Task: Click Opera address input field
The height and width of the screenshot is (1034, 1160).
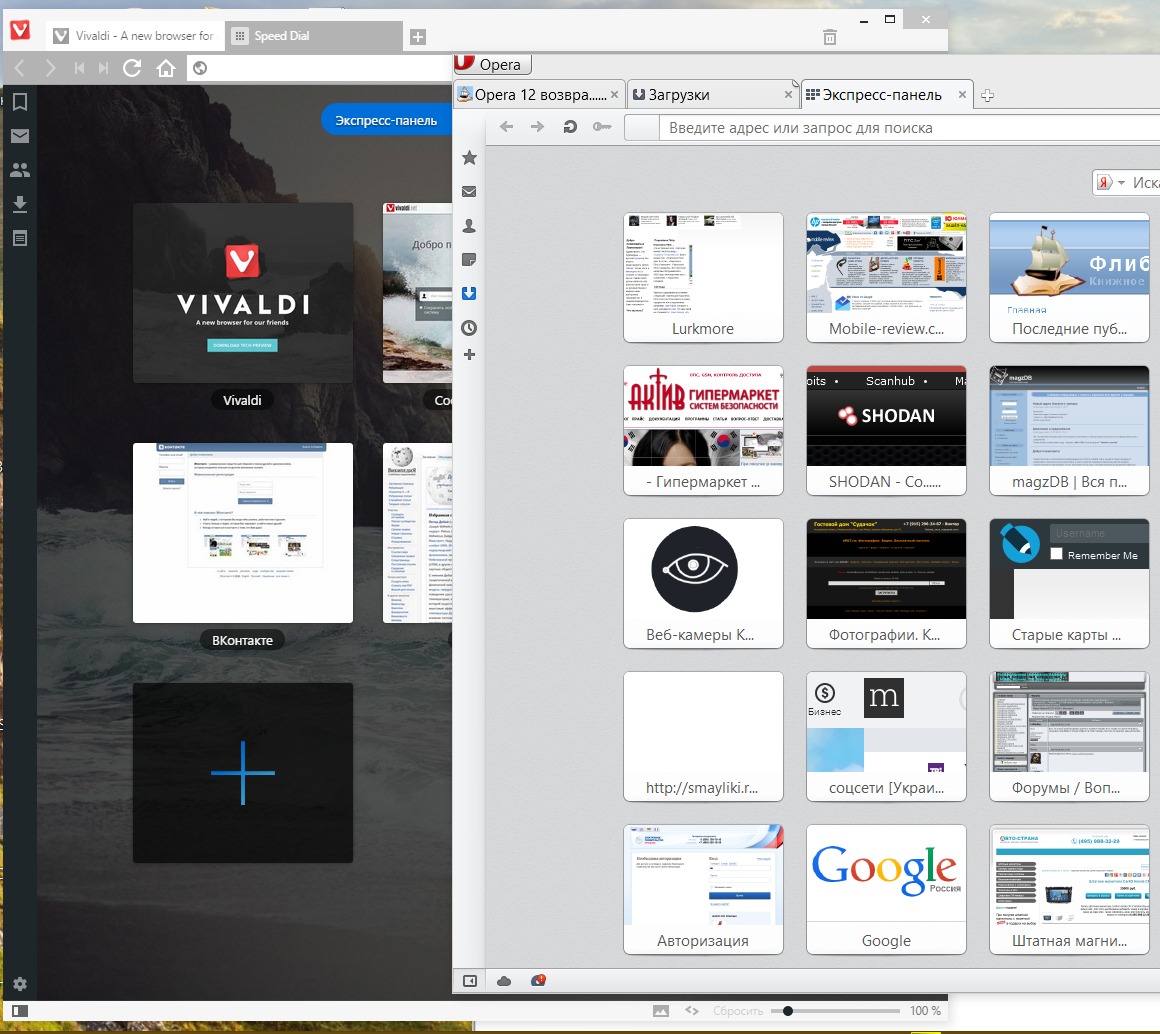Action: (x=910, y=127)
